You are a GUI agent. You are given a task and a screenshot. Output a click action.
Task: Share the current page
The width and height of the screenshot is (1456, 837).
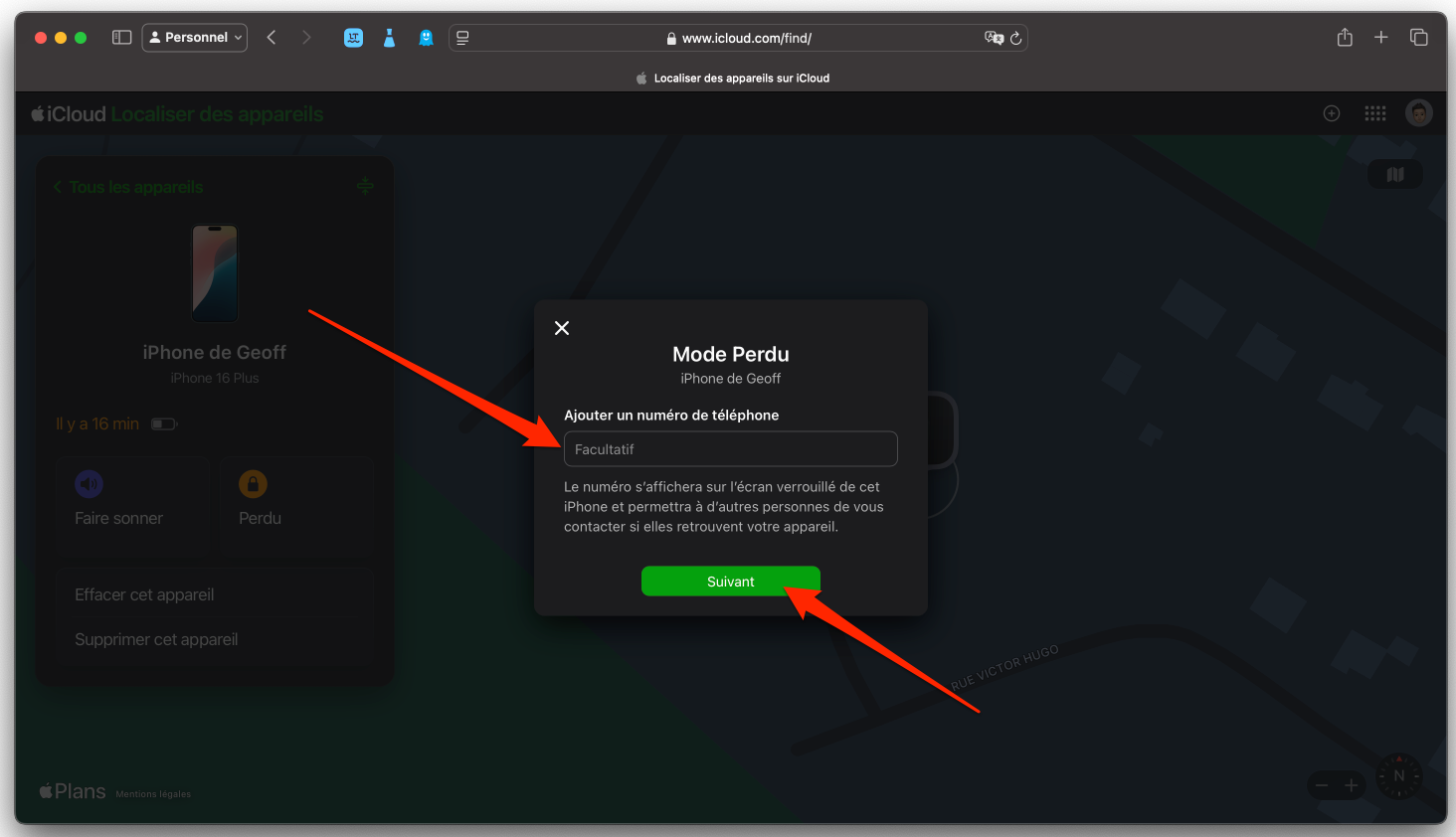[1345, 37]
